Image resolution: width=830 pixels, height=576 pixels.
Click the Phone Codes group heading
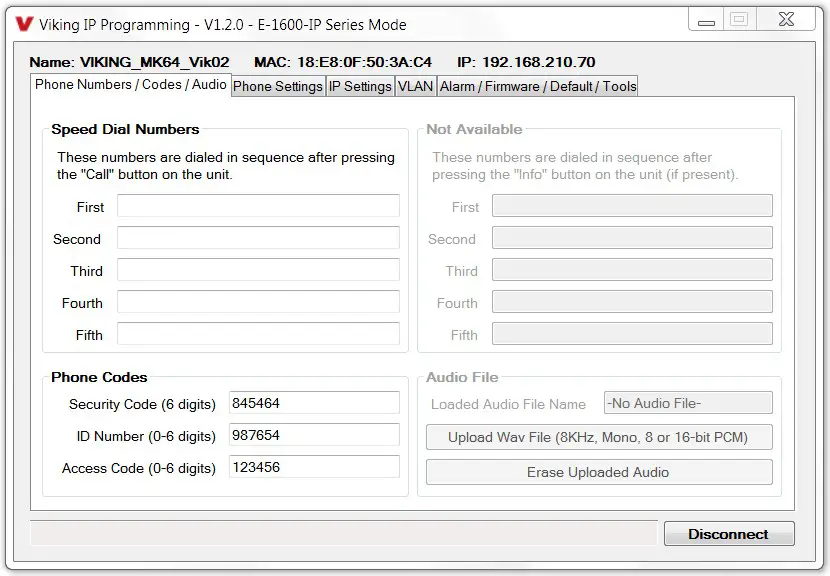[x=99, y=377]
